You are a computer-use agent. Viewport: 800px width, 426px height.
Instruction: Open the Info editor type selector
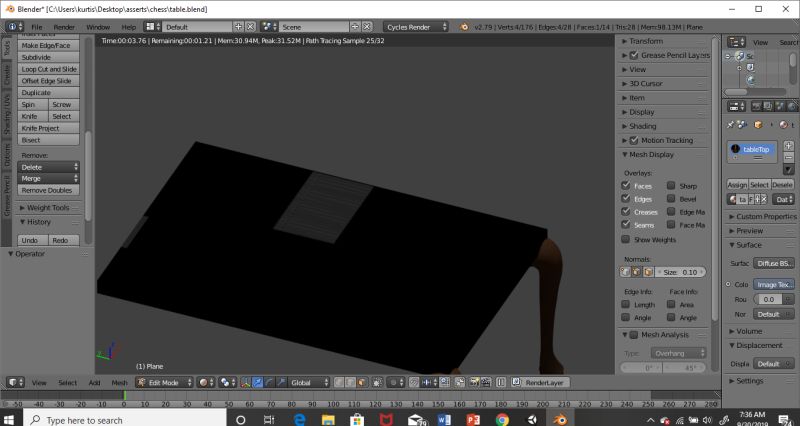pos(14,27)
